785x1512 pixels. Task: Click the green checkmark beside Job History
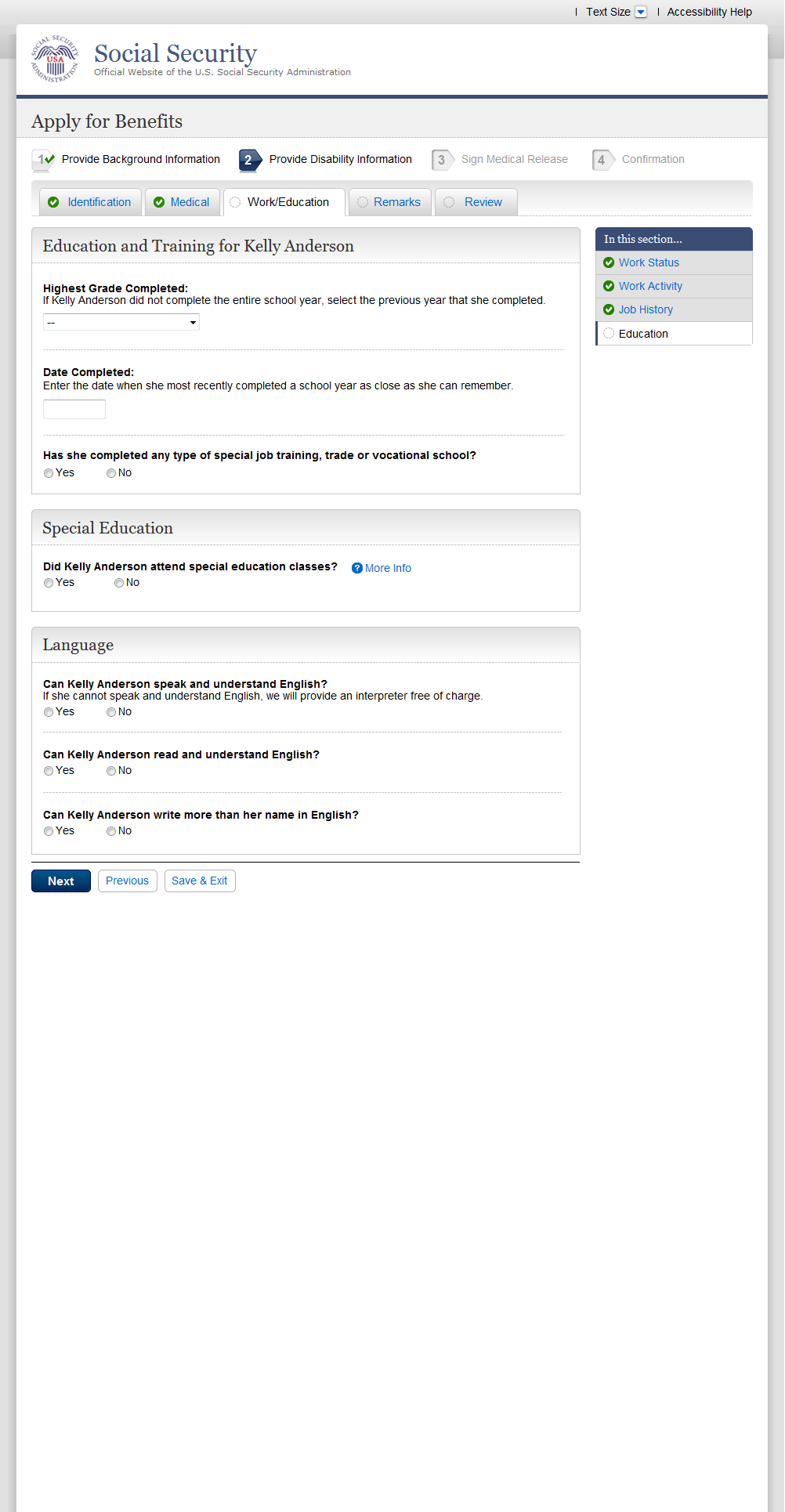(609, 309)
